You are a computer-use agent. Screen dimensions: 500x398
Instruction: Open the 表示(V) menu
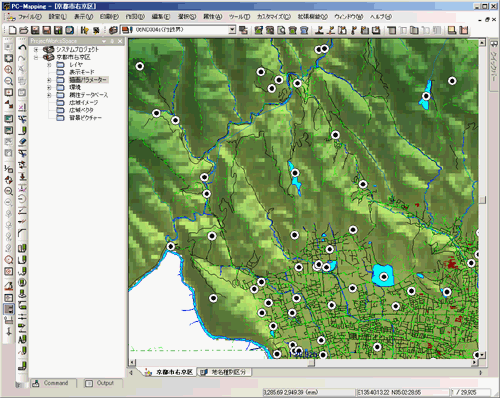coord(83,17)
